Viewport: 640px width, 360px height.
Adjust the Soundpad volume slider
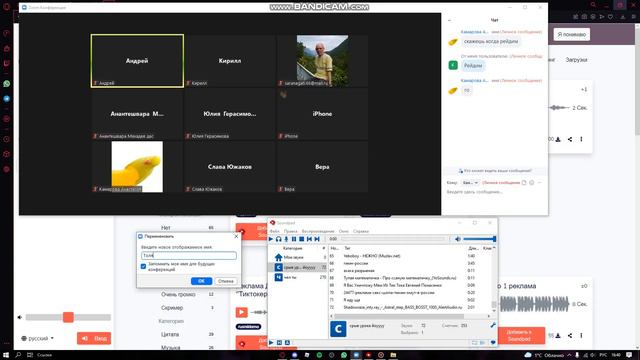pos(480,239)
